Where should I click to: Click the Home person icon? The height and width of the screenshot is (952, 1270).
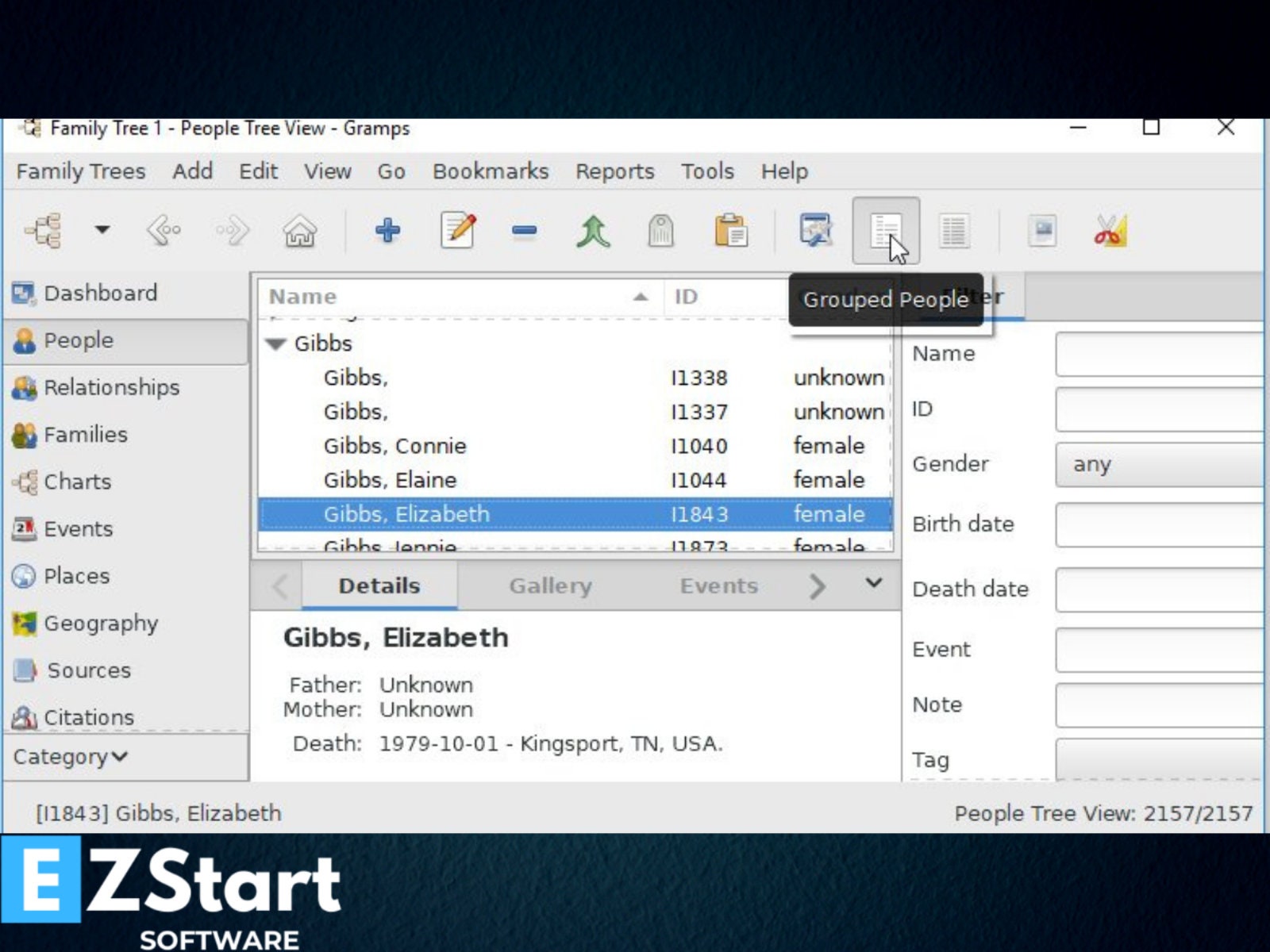(300, 231)
